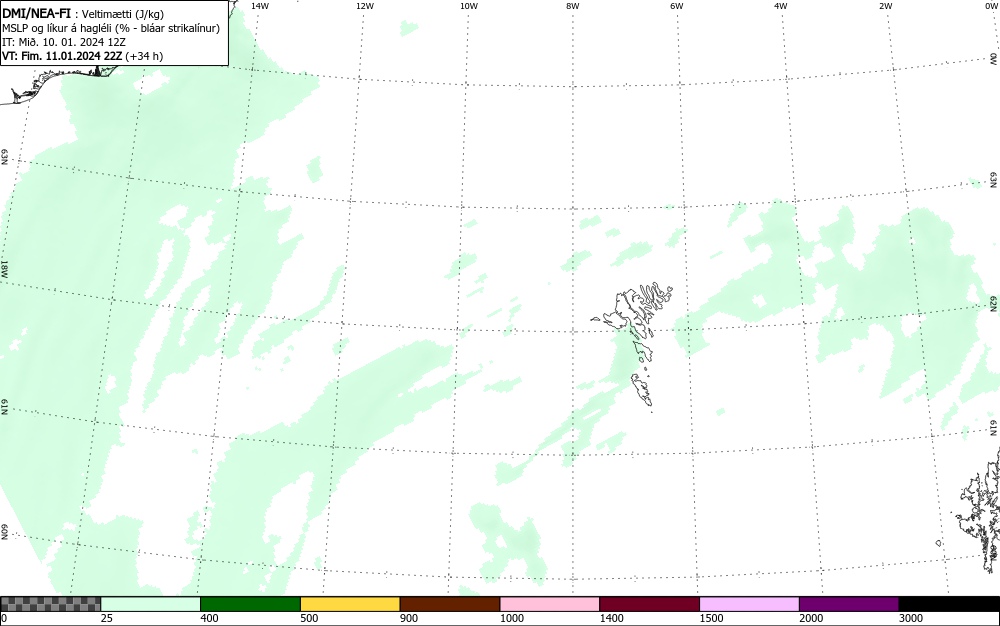Click the dark green 400–500 legend swatch
Image resolution: width=1000 pixels, height=626 pixels.
pos(250,604)
